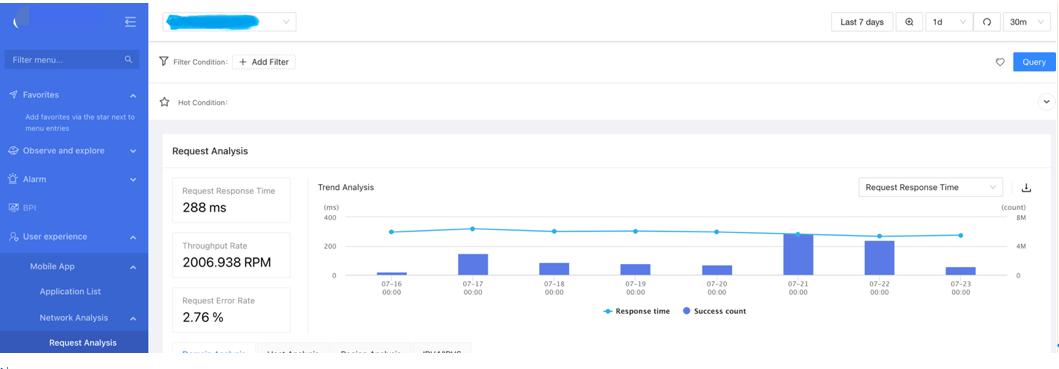Click the funnel Filter Condition icon
Screen dimensions: 1059x369
163,62
